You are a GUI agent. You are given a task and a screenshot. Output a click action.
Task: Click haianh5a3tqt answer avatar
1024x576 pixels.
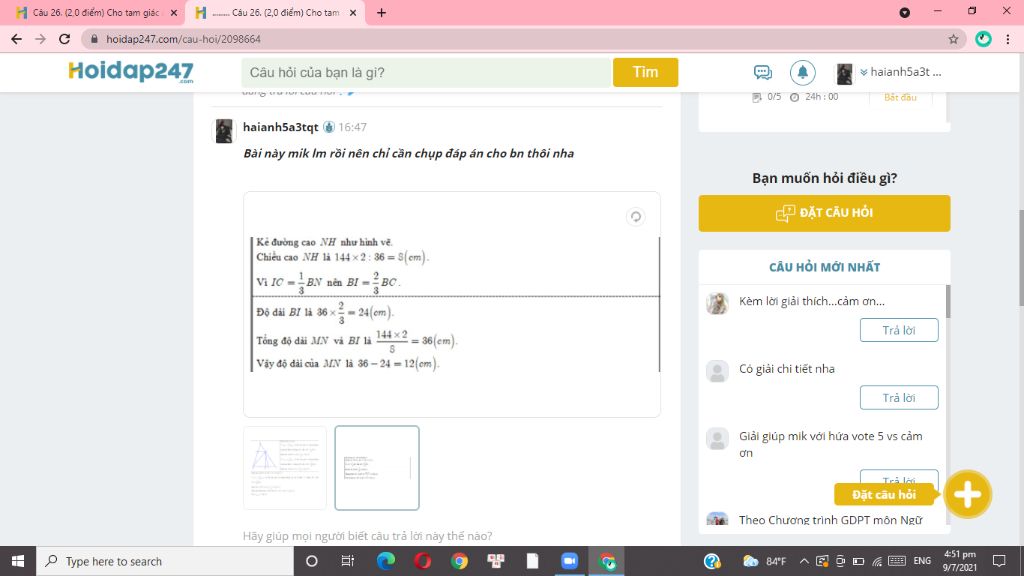click(224, 131)
